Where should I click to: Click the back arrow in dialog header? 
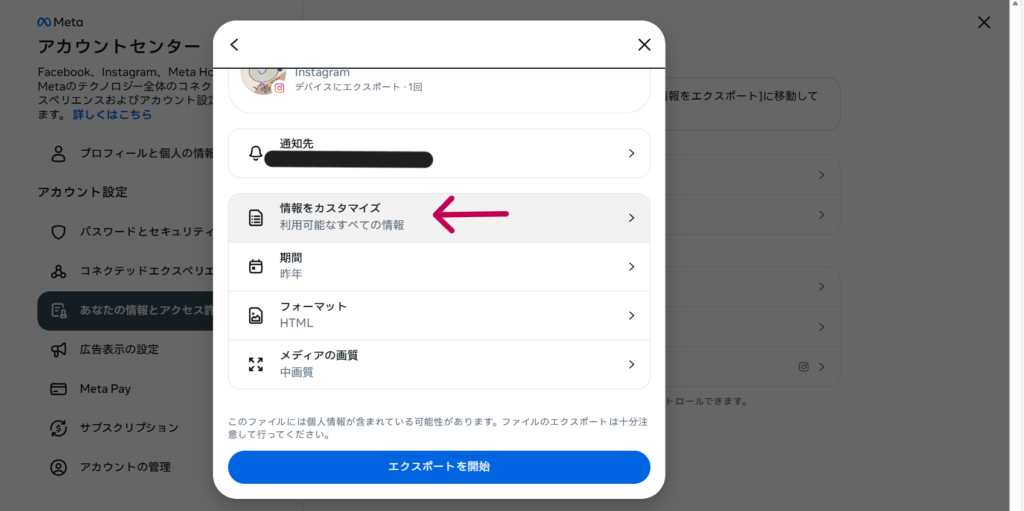234,45
